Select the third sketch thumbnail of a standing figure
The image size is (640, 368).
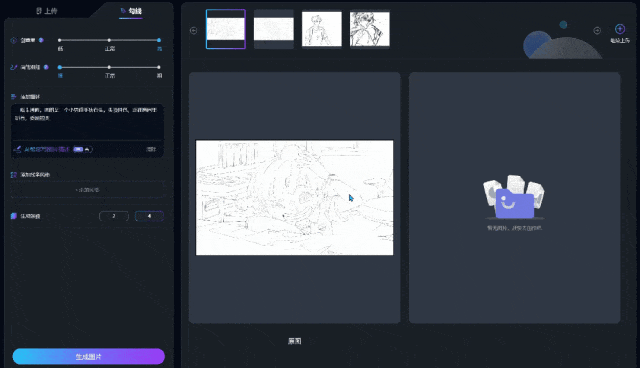click(x=322, y=29)
